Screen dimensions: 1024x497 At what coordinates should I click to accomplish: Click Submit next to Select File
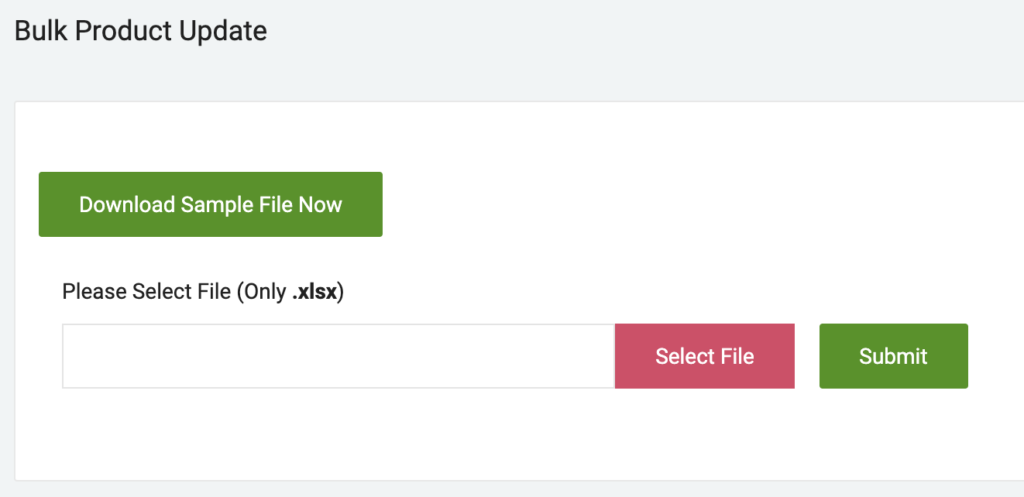[893, 356]
